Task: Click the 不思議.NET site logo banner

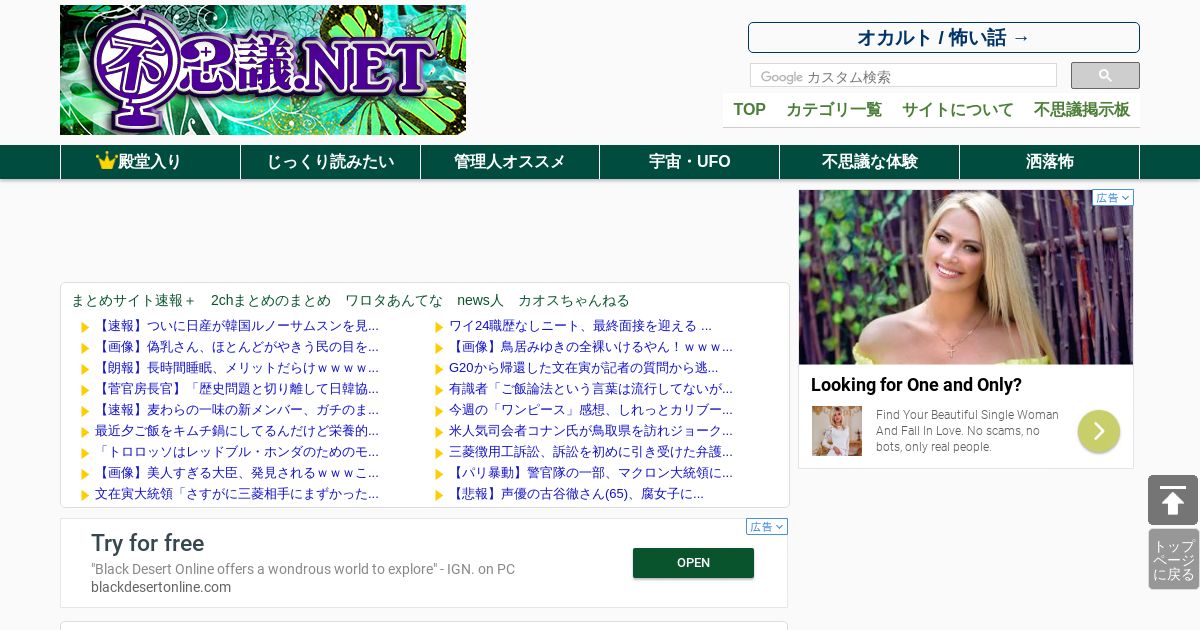Action: 263,70
